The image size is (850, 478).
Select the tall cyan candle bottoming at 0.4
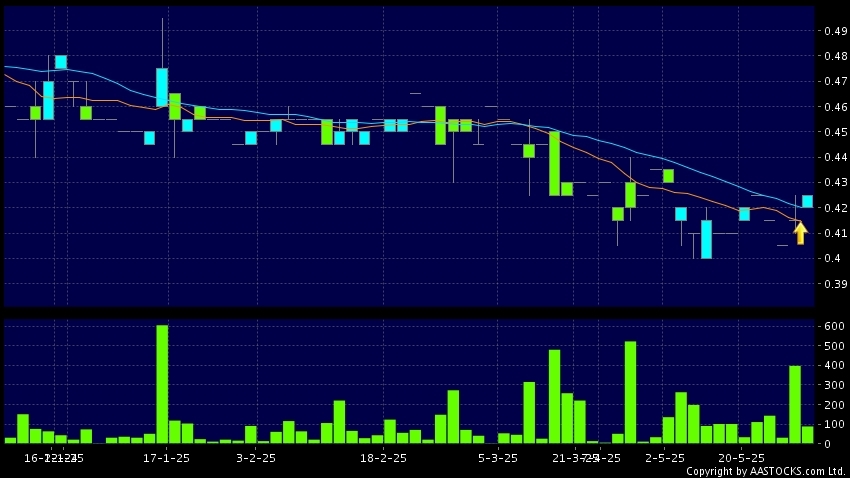706,239
